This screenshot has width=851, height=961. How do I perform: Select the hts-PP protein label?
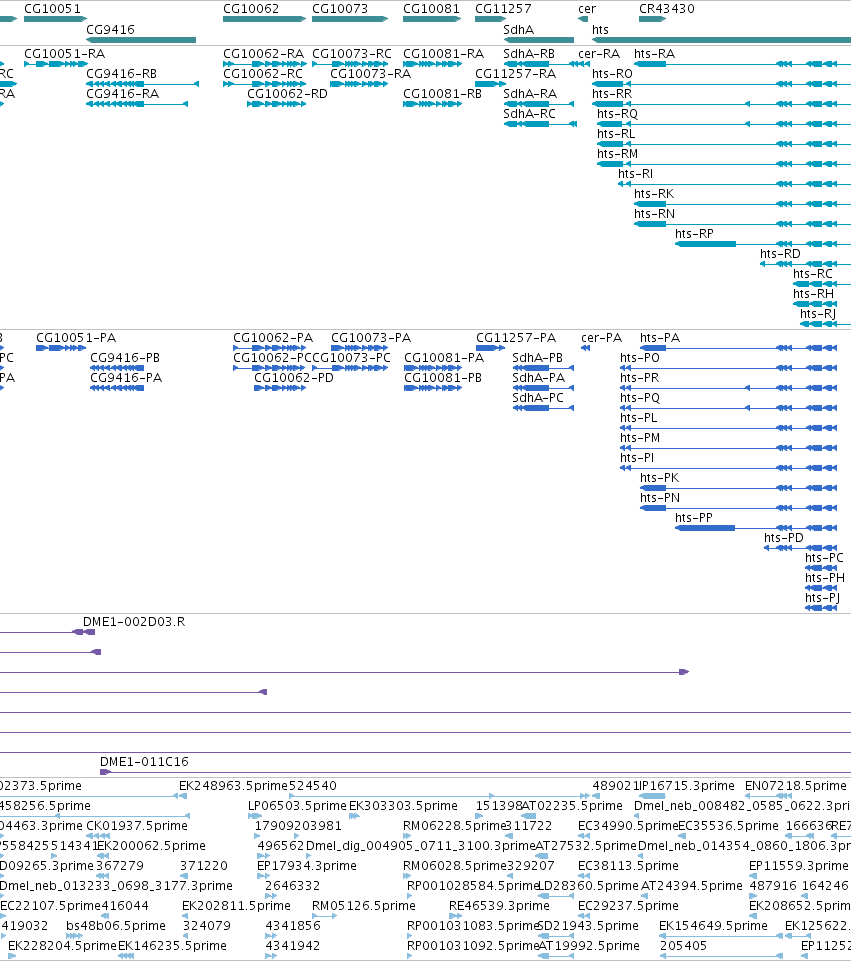(x=694, y=517)
